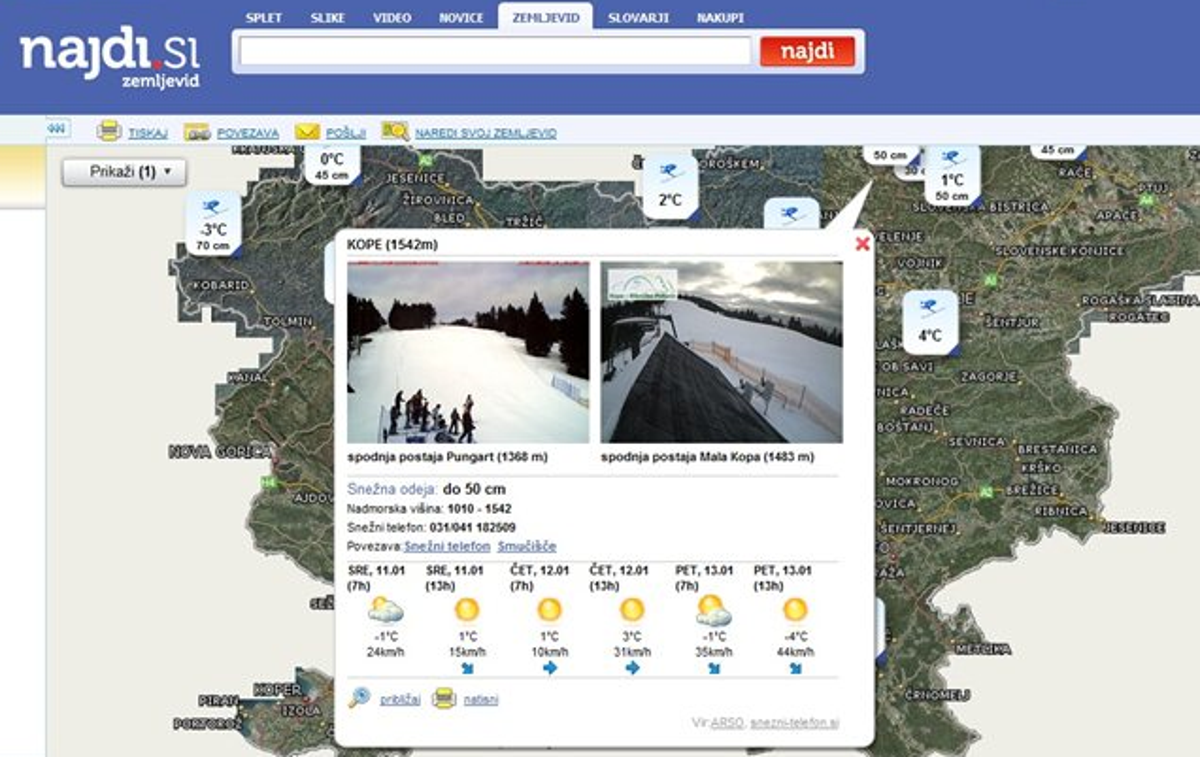The width and height of the screenshot is (1200, 757).
Task: Click the 'KOBARID' map label
Action: click(219, 285)
